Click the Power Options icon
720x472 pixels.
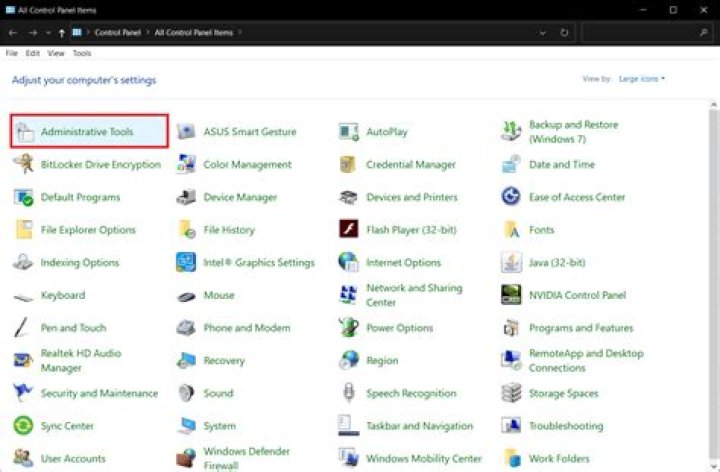(349, 327)
